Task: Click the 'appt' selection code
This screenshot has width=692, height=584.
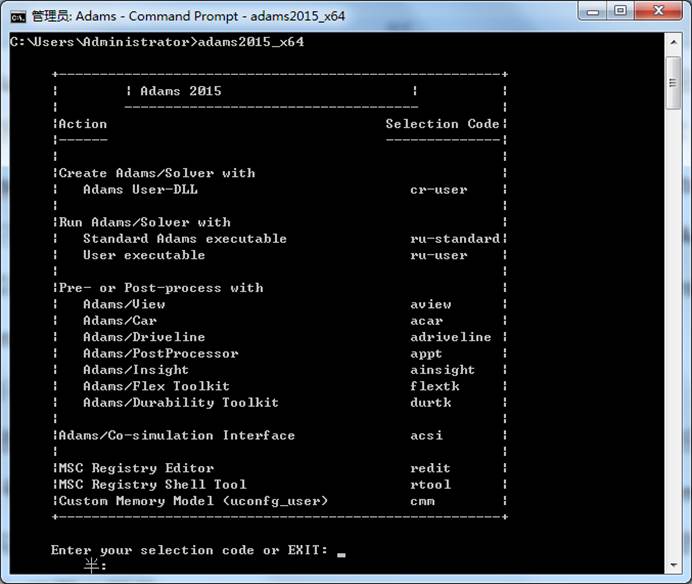Action: point(426,354)
